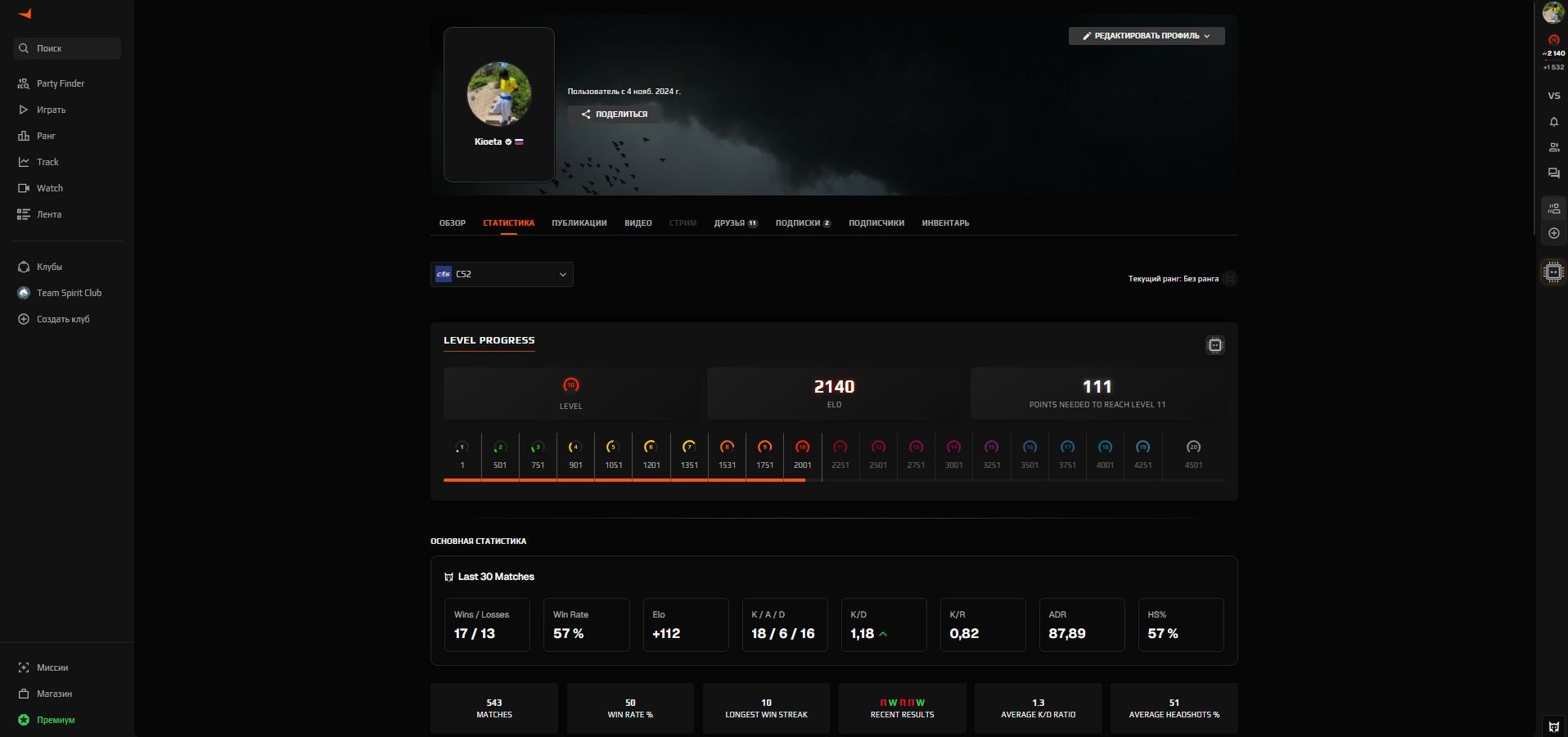Viewport: 1568px width, 737px height.
Task: Open chat messages icon in right rail
Action: click(1553, 173)
